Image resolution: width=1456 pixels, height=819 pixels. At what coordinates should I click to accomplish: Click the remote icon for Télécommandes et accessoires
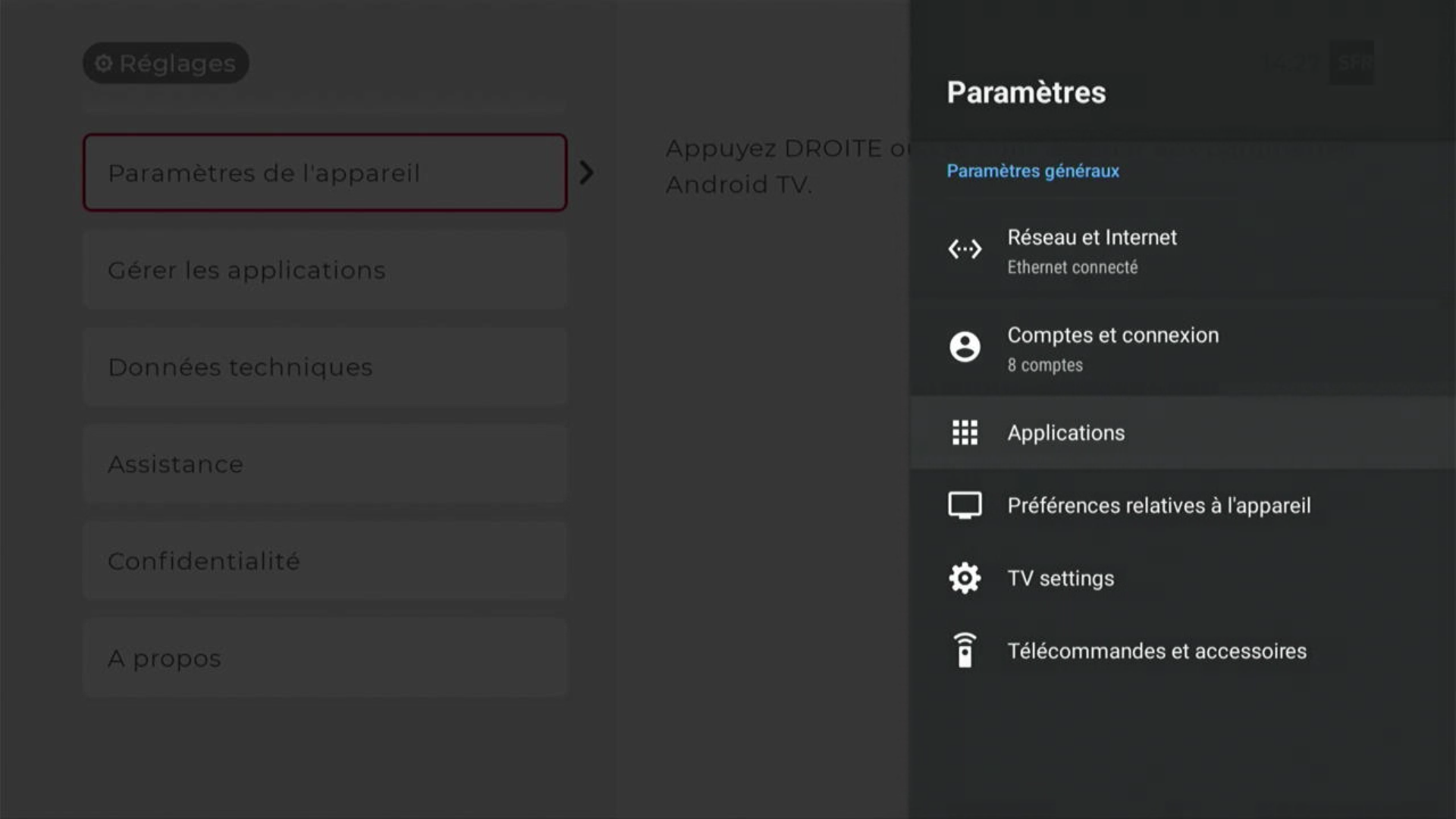(x=964, y=650)
